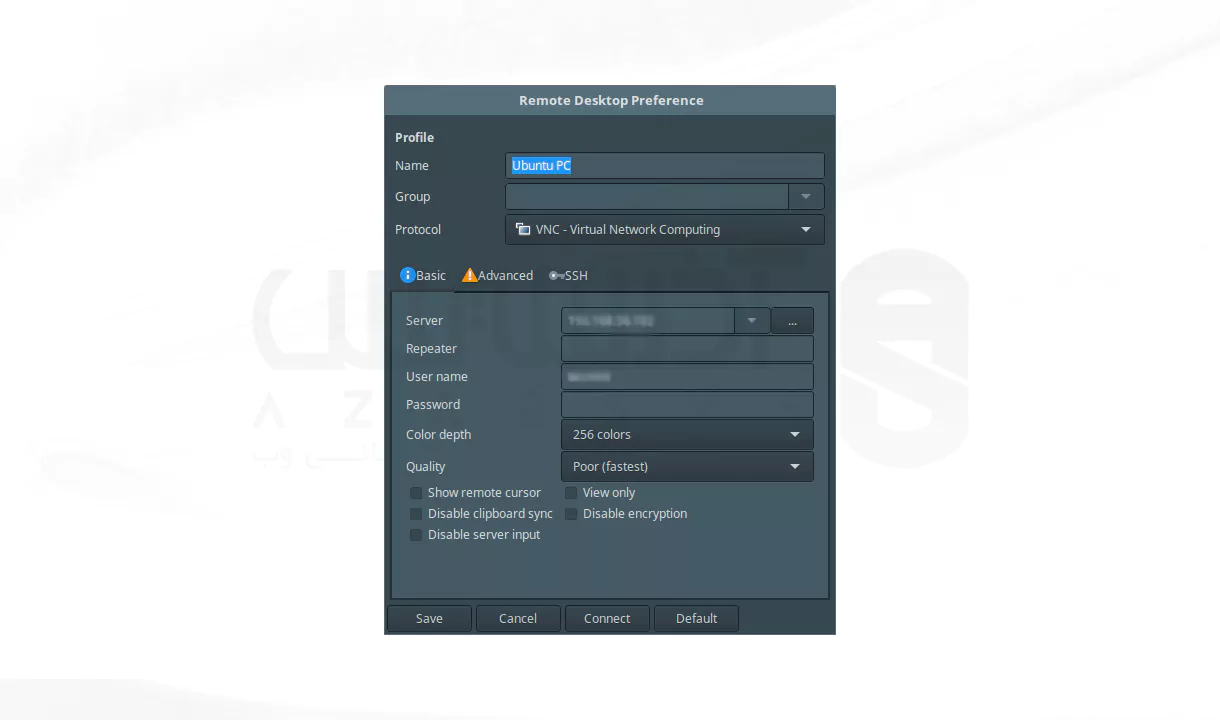Tick the Disable encryption checkbox

coord(571,514)
